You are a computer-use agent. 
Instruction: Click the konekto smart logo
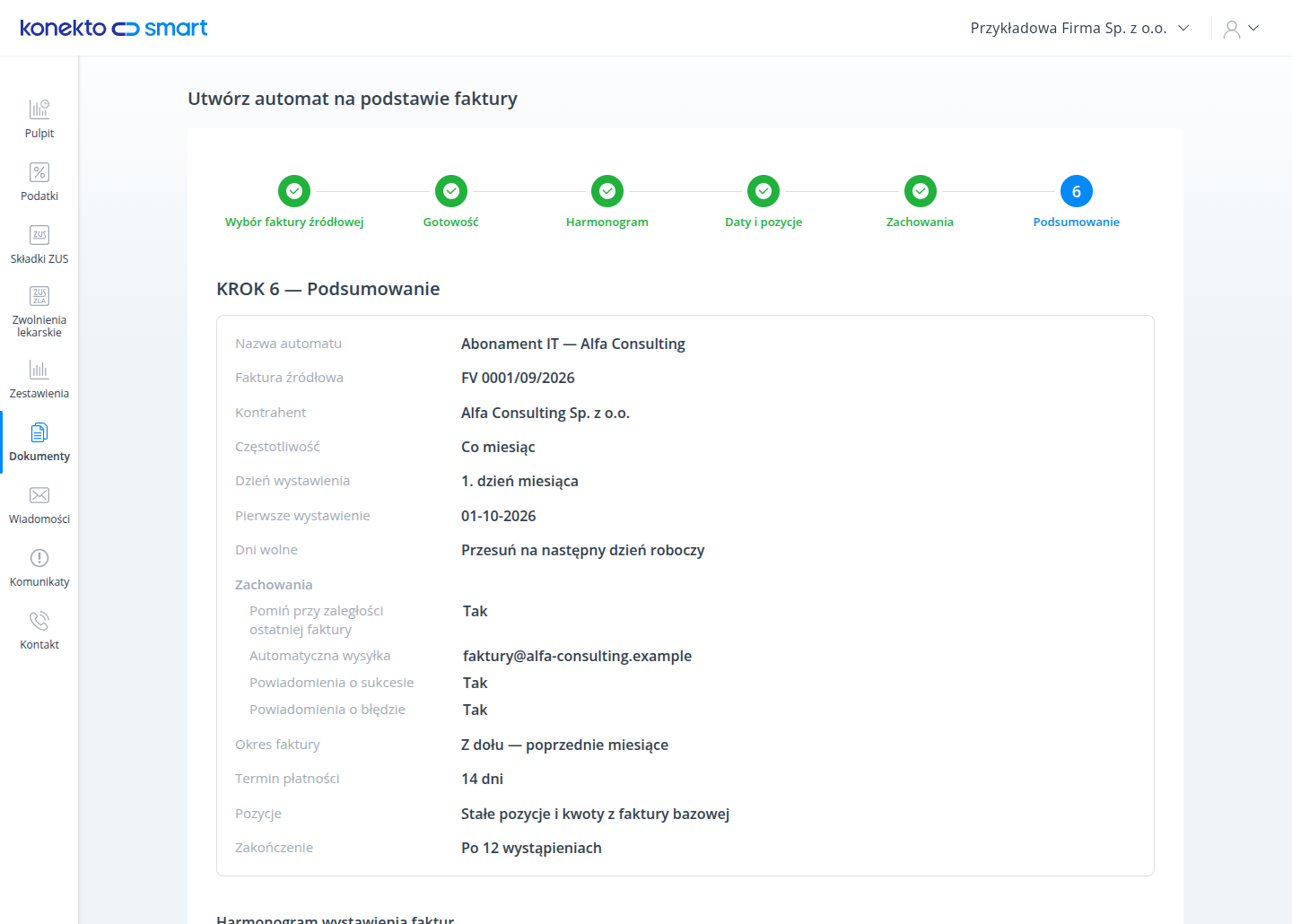click(x=114, y=28)
